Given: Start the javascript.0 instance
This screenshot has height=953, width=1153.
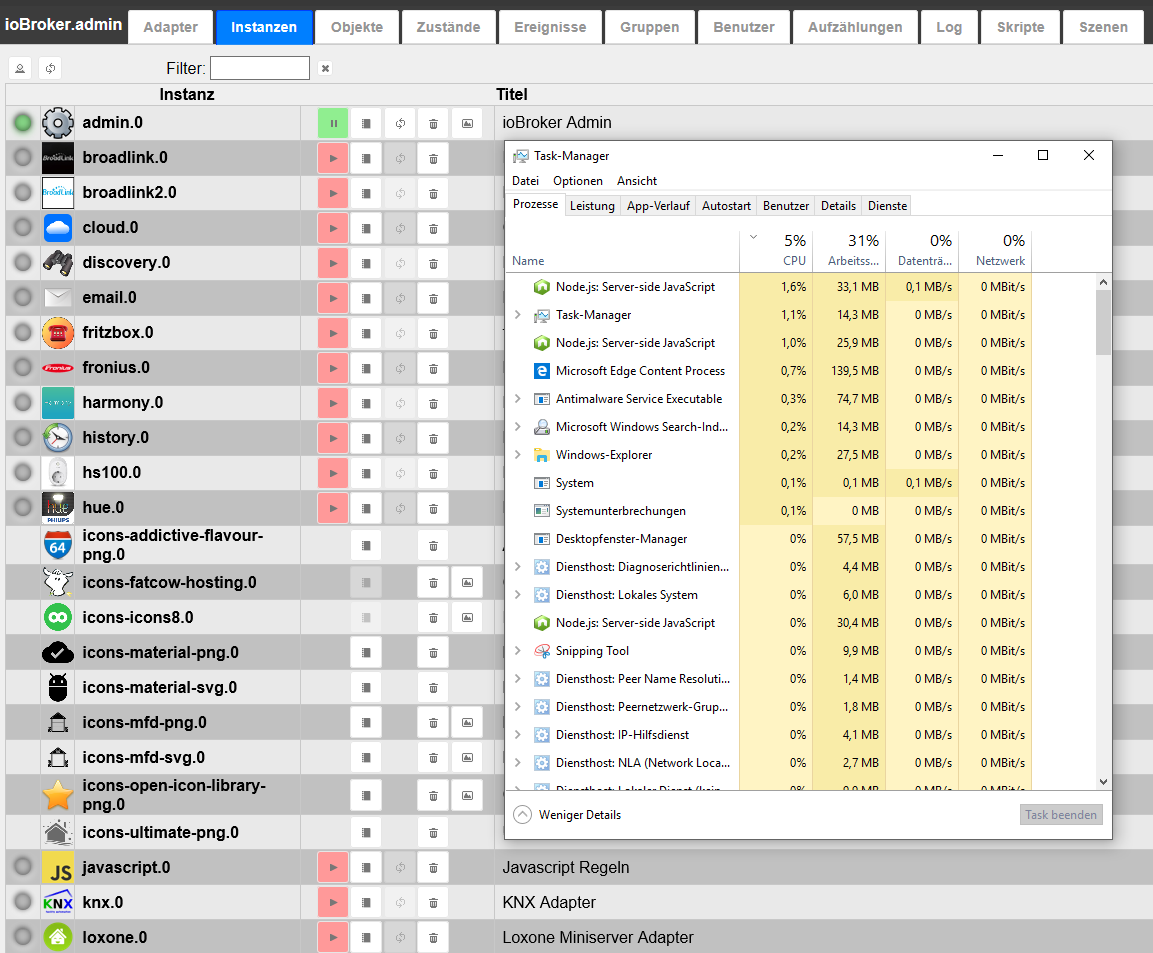Looking at the screenshot, I should (333, 868).
